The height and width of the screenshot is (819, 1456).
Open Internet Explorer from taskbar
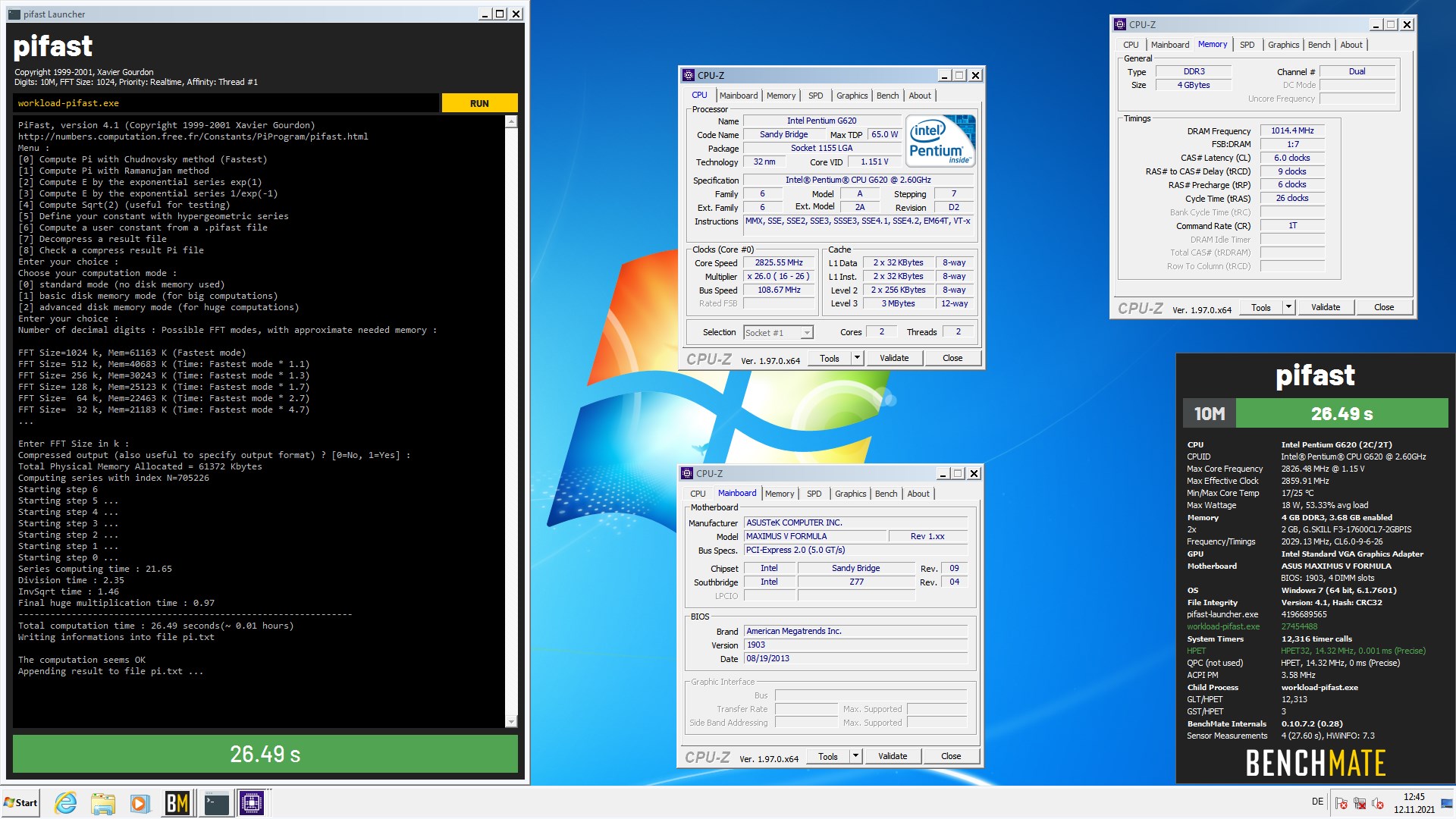(x=66, y=802)
